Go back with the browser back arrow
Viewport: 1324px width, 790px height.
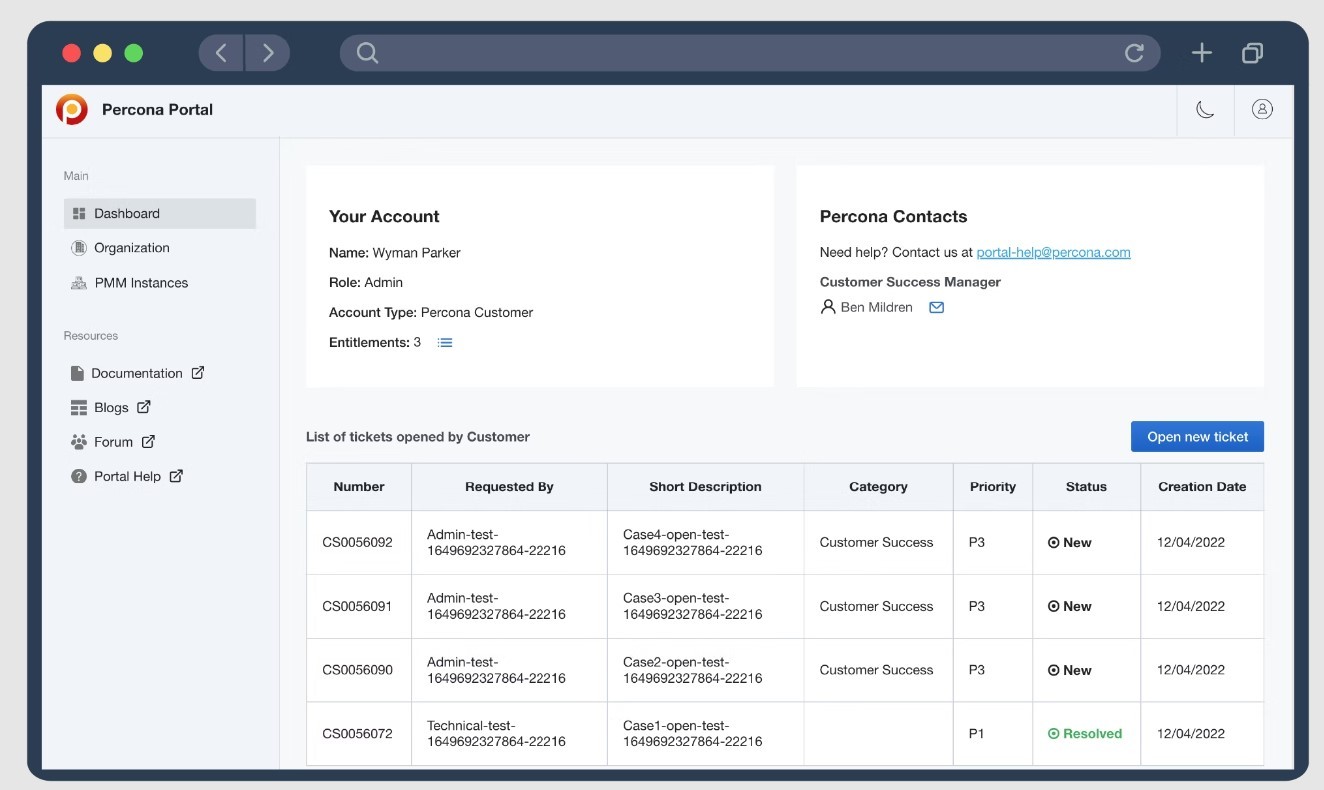tap(221, 53)
